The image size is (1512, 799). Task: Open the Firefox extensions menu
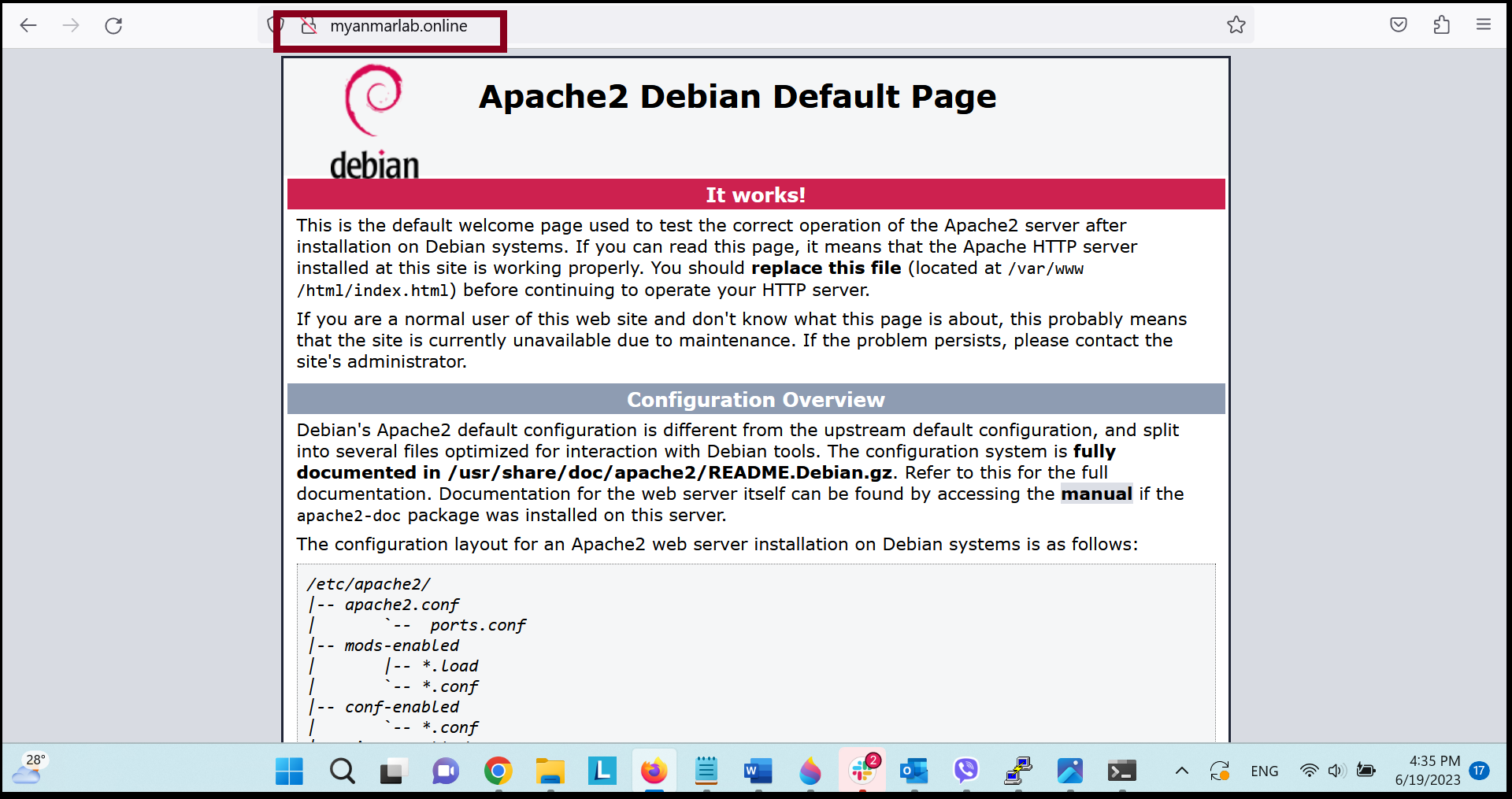point(1441,25)
